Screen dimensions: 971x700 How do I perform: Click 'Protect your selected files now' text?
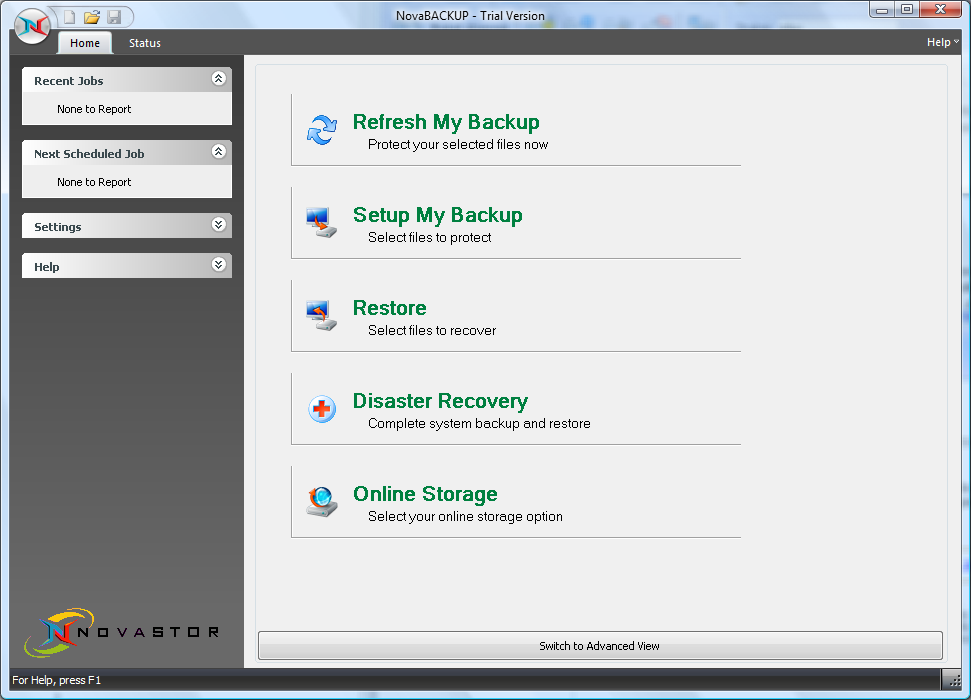coord(458,144)
